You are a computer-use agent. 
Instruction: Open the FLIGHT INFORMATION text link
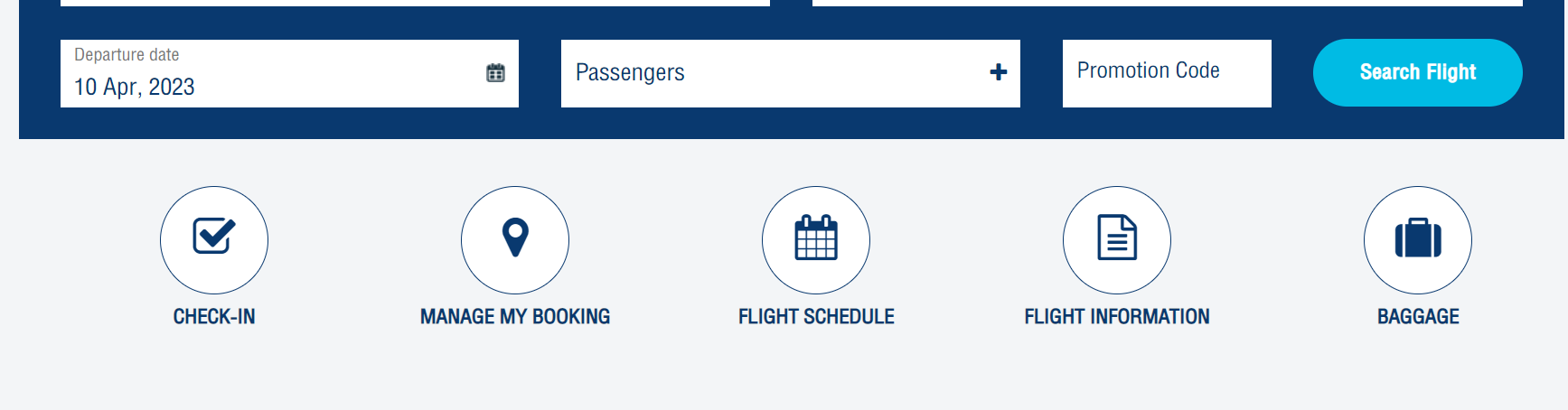1117,316
